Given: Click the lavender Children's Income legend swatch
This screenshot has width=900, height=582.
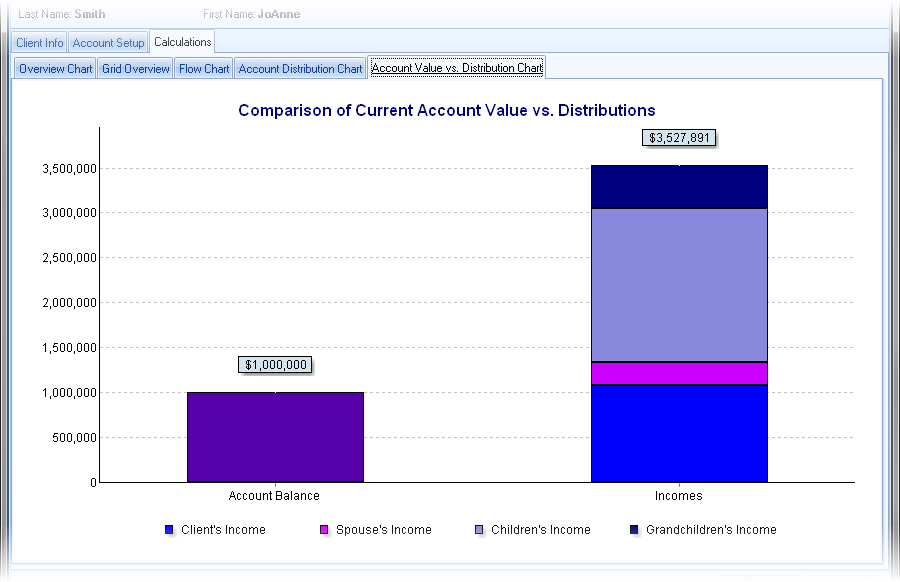Looking at the screenshot, I should pos(479,530).
